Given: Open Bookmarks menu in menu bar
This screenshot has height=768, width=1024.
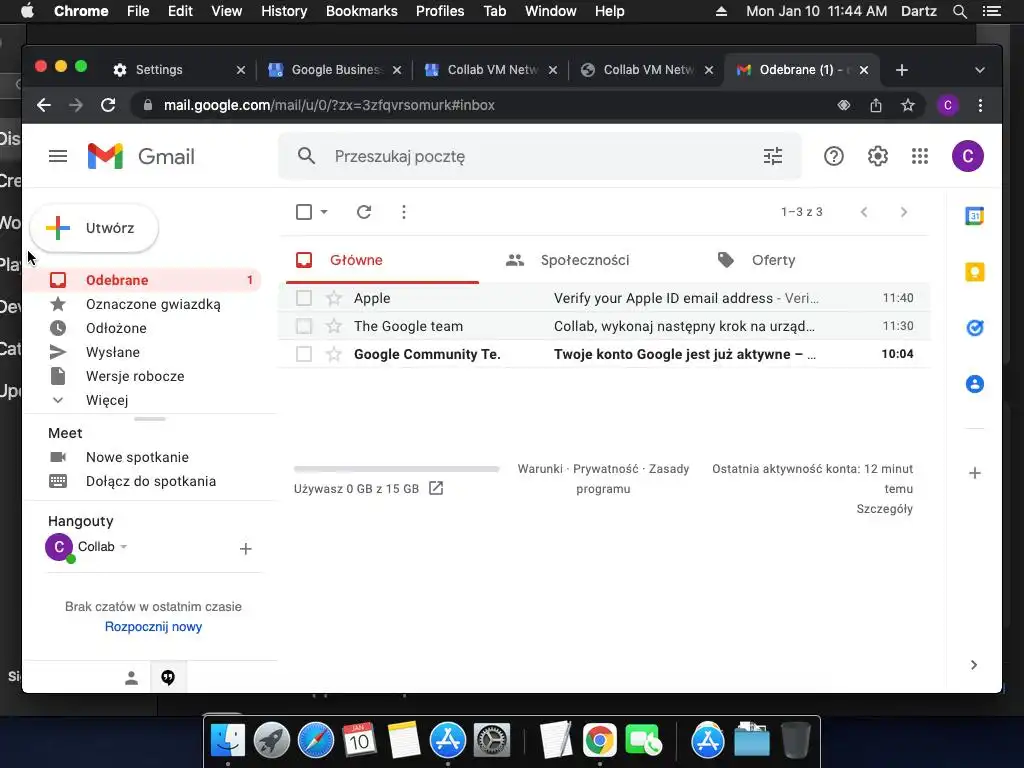Looking at the screenshot, I should pos(362,11).
